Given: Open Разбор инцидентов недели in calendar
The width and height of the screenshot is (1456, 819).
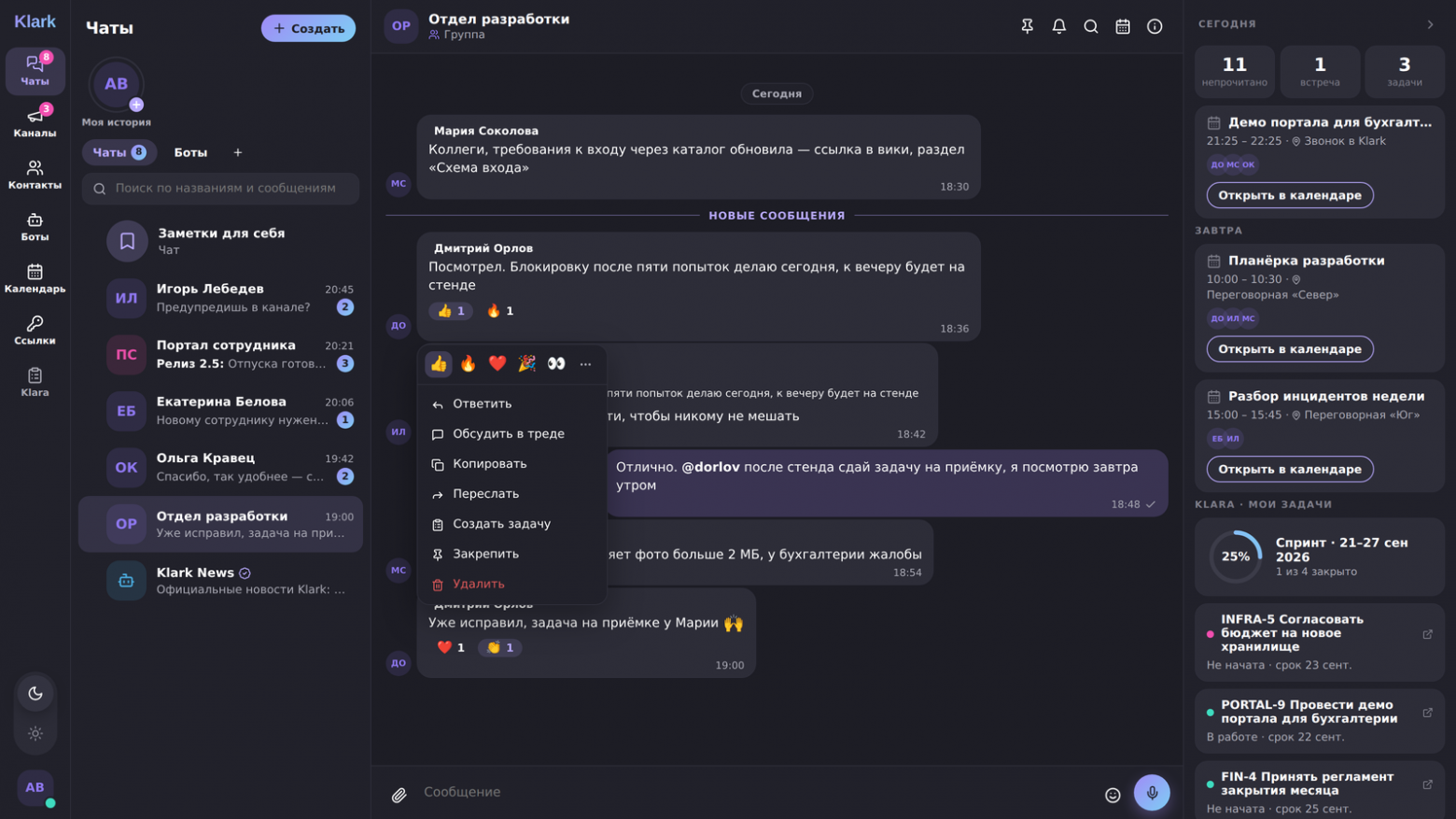Looking at the screenshot, I should [1290, 469].
